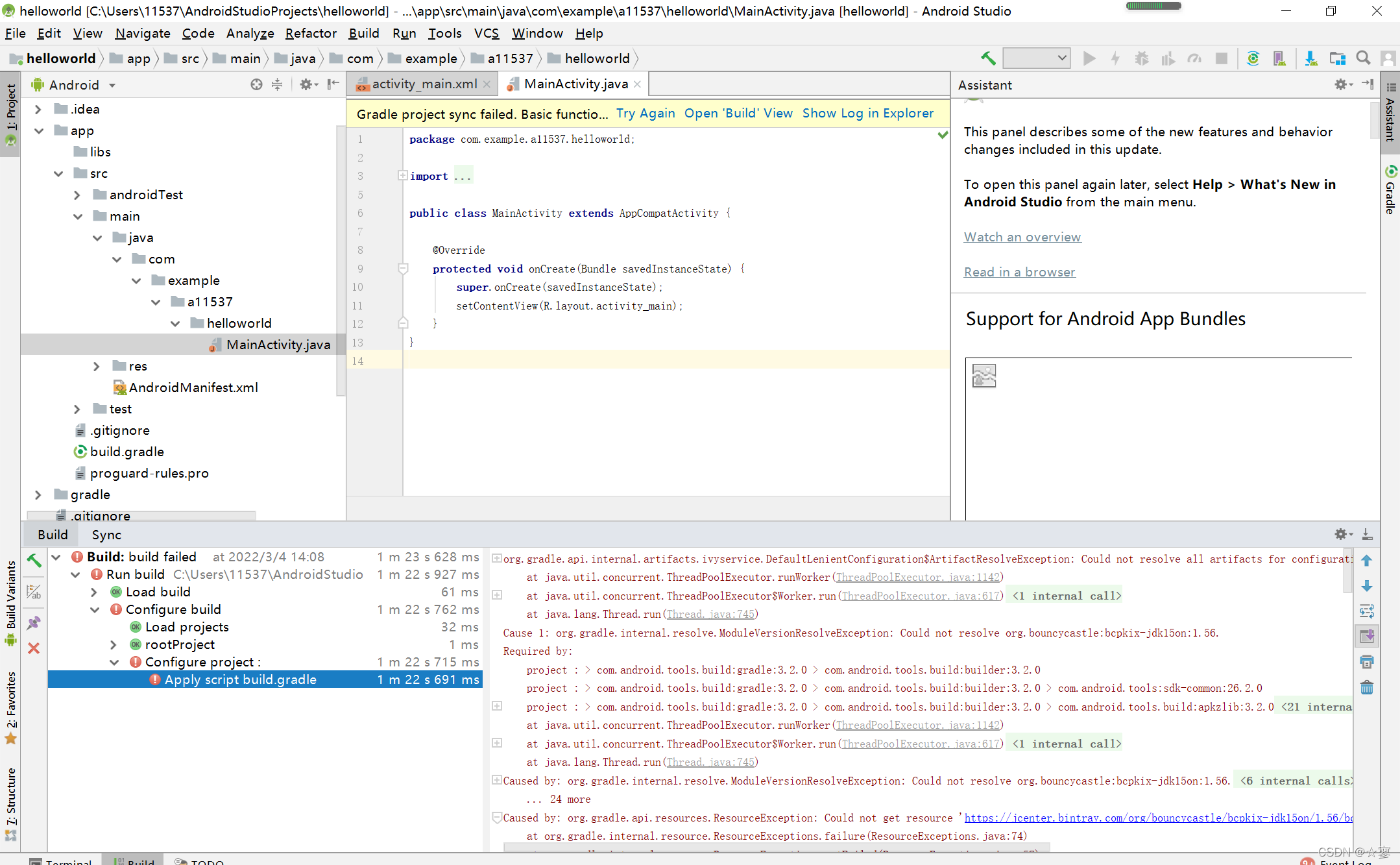Screen dimensions: 1400x865
Task: Toggle scroll to end icon in build output
Action: [1366, 637]
